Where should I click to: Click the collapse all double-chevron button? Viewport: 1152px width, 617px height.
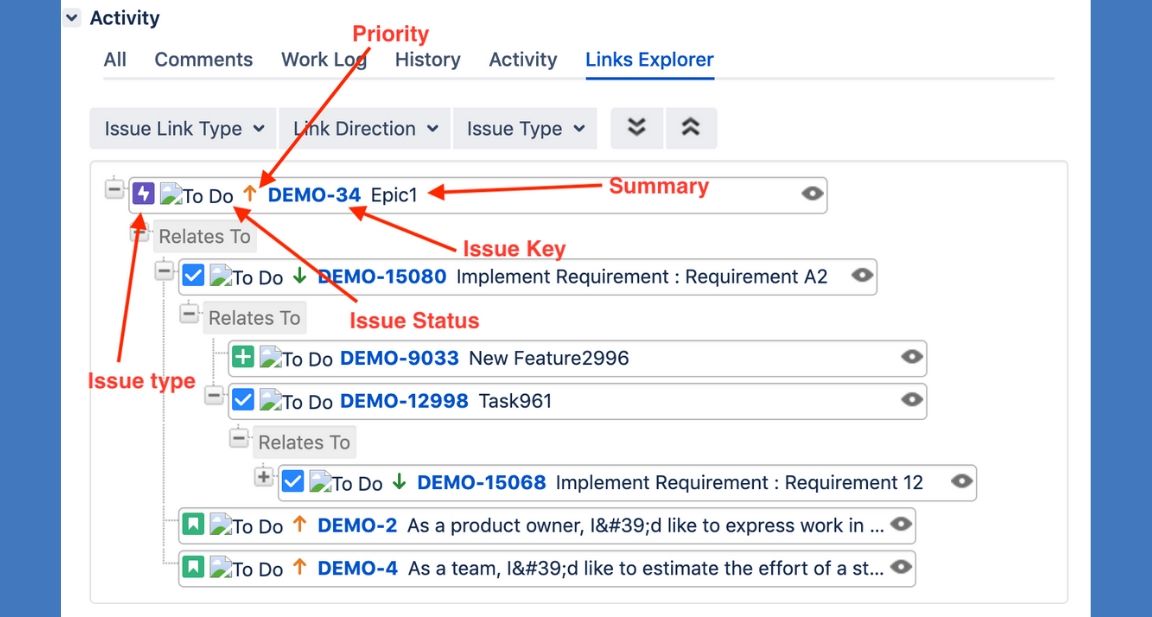pos(690,128)
